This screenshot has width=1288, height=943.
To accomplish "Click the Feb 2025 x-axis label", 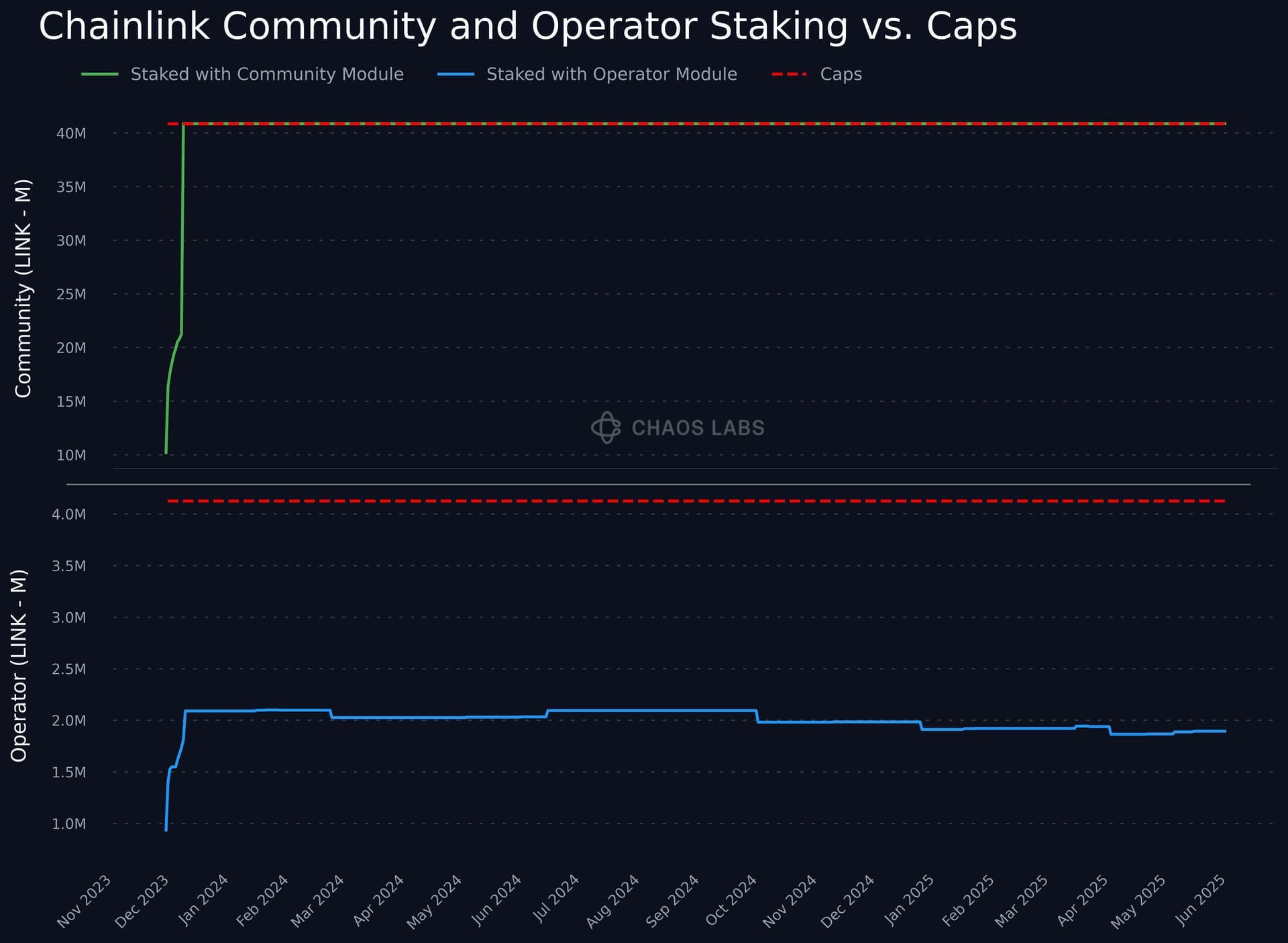I will click(x=968, y=901).
